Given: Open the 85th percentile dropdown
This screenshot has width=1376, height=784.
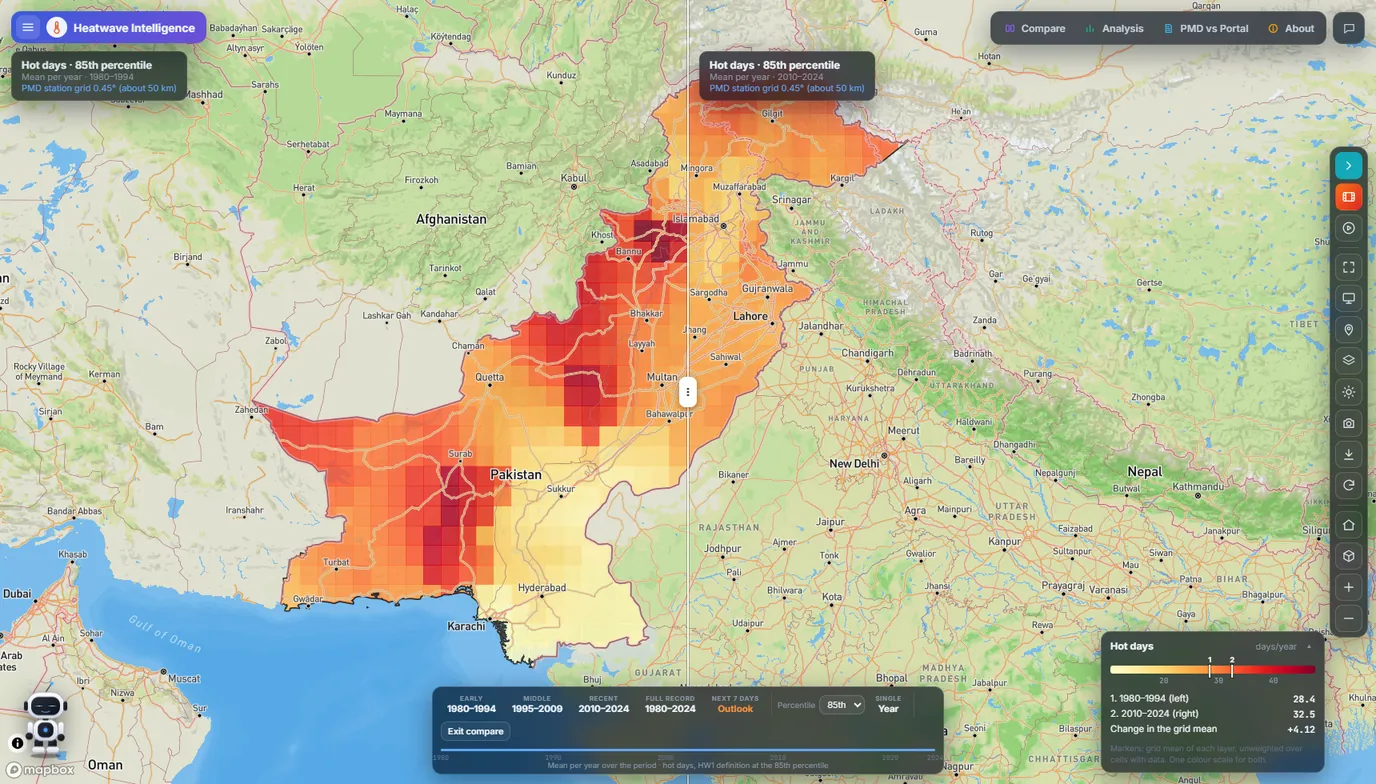Looking at the screenshot, I should pyautogui.click(x=842, y=705).
